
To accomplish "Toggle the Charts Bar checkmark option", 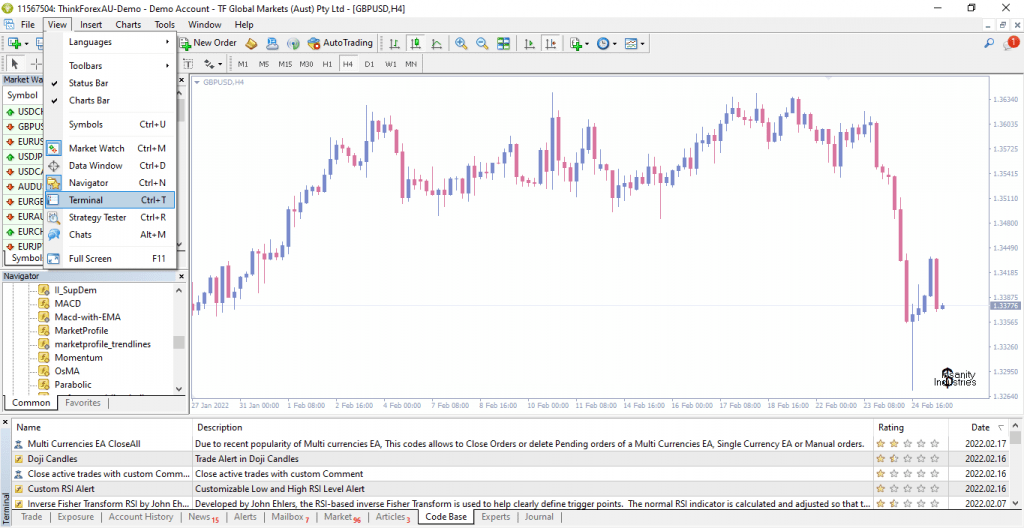I will coord(89,100).
